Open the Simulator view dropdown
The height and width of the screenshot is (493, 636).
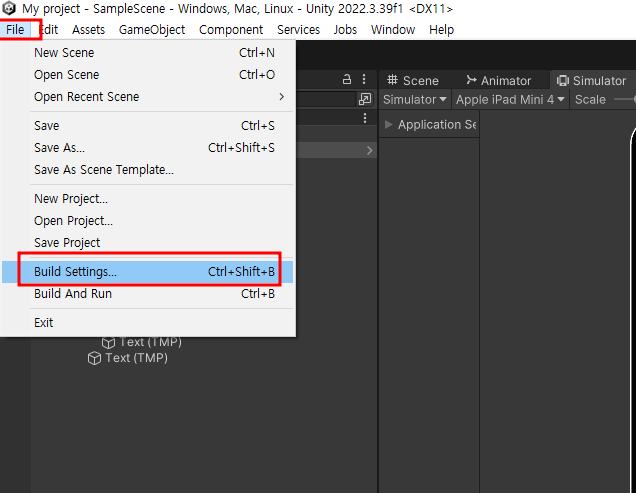pos(415,99)
